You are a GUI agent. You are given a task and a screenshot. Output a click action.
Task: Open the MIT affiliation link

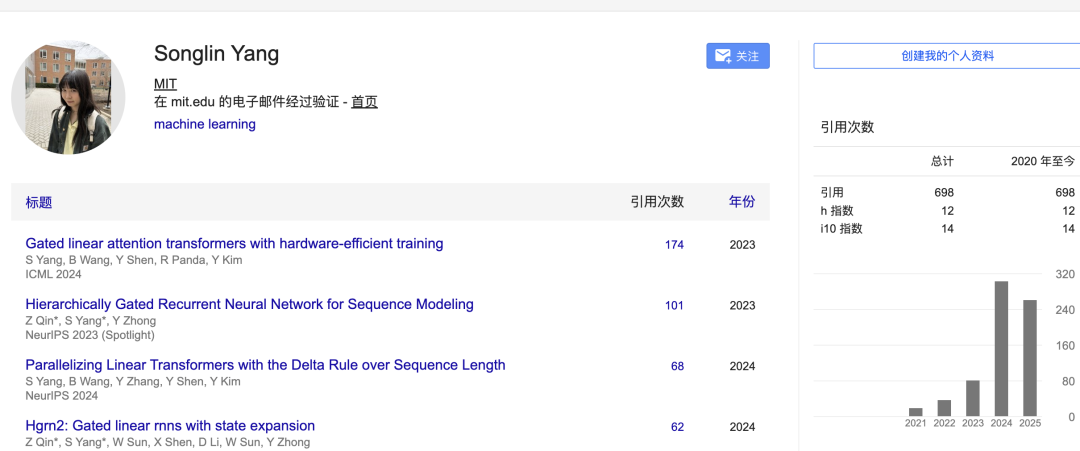click(165, 84)
